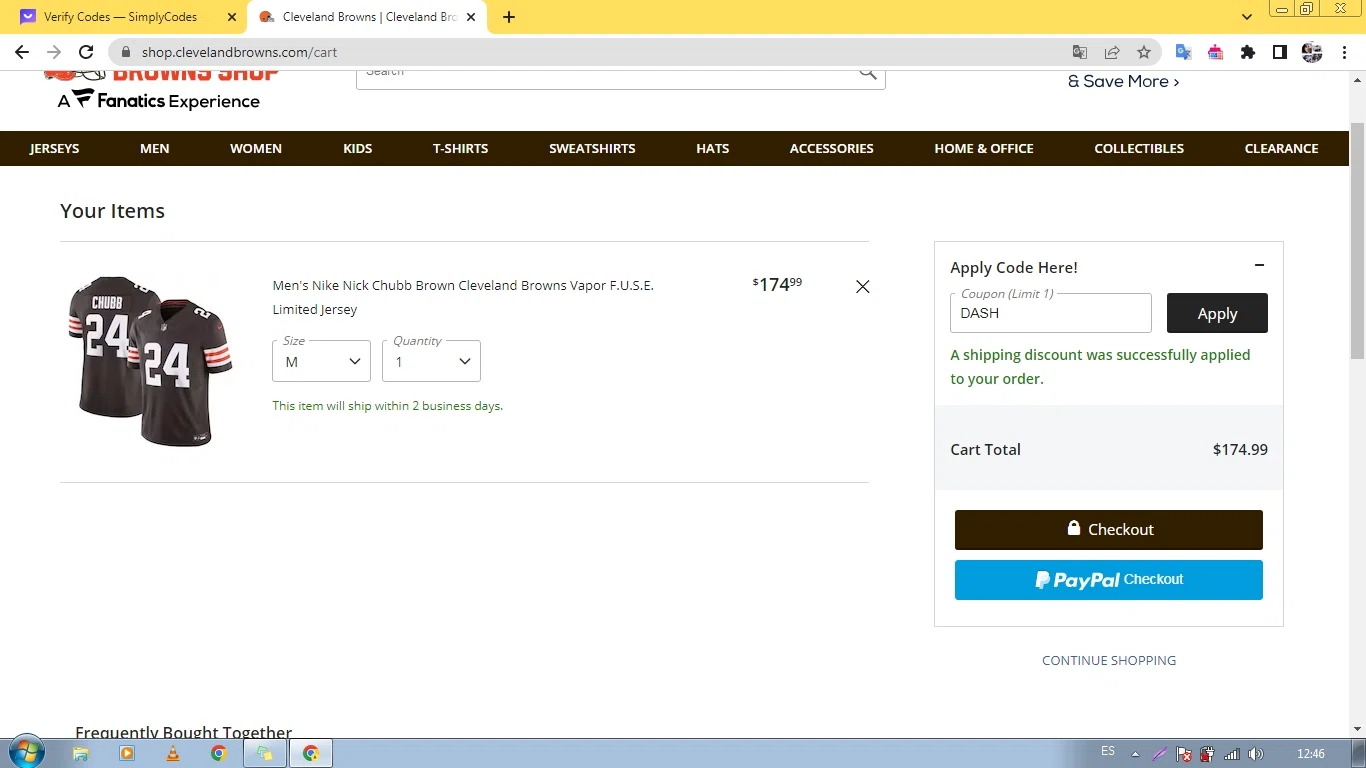This screenshot has height=768, width=1366.
Task: Open the Size dropdown
Action: (x=321, y=361)
